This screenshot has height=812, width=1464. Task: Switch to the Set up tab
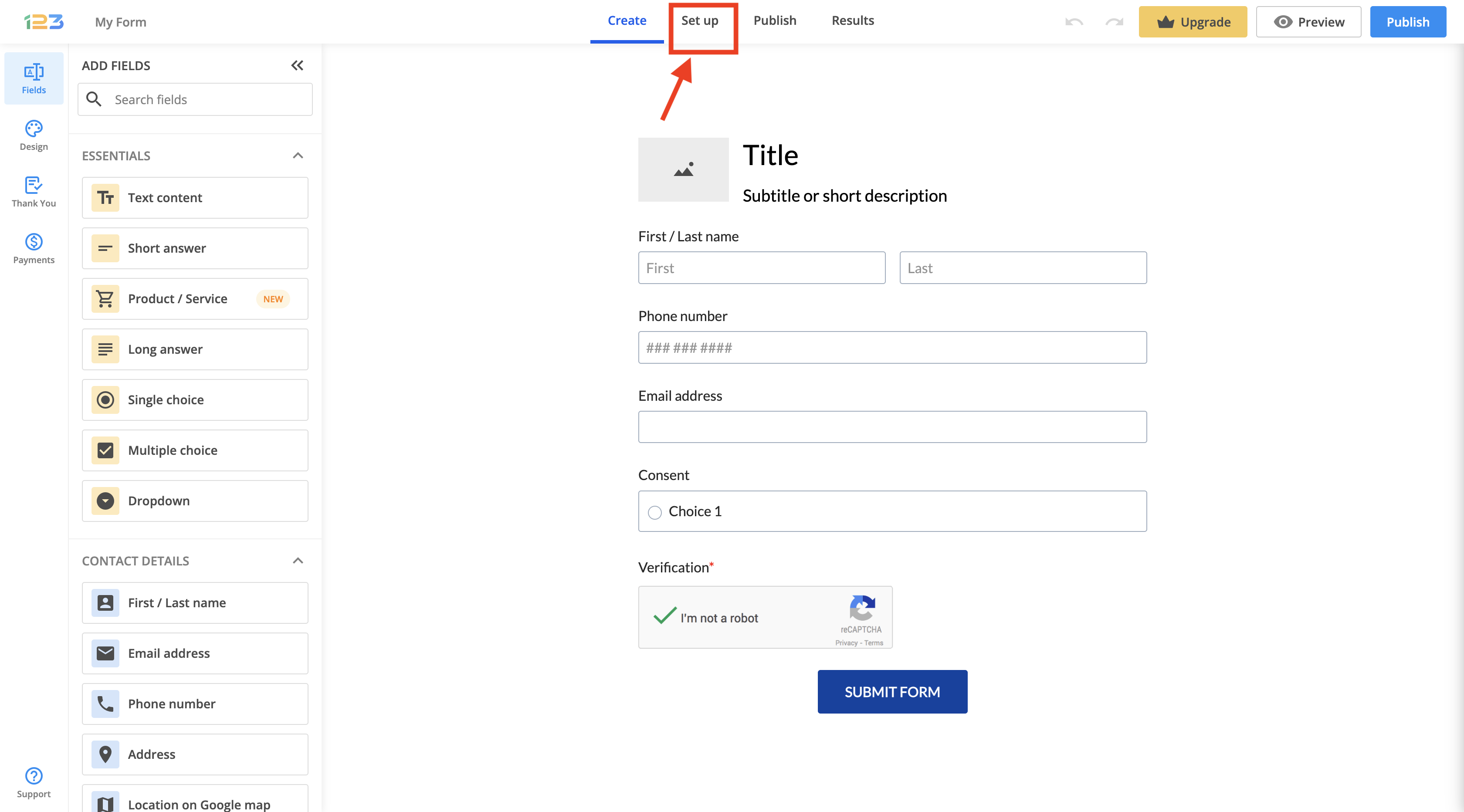point(700,21)
